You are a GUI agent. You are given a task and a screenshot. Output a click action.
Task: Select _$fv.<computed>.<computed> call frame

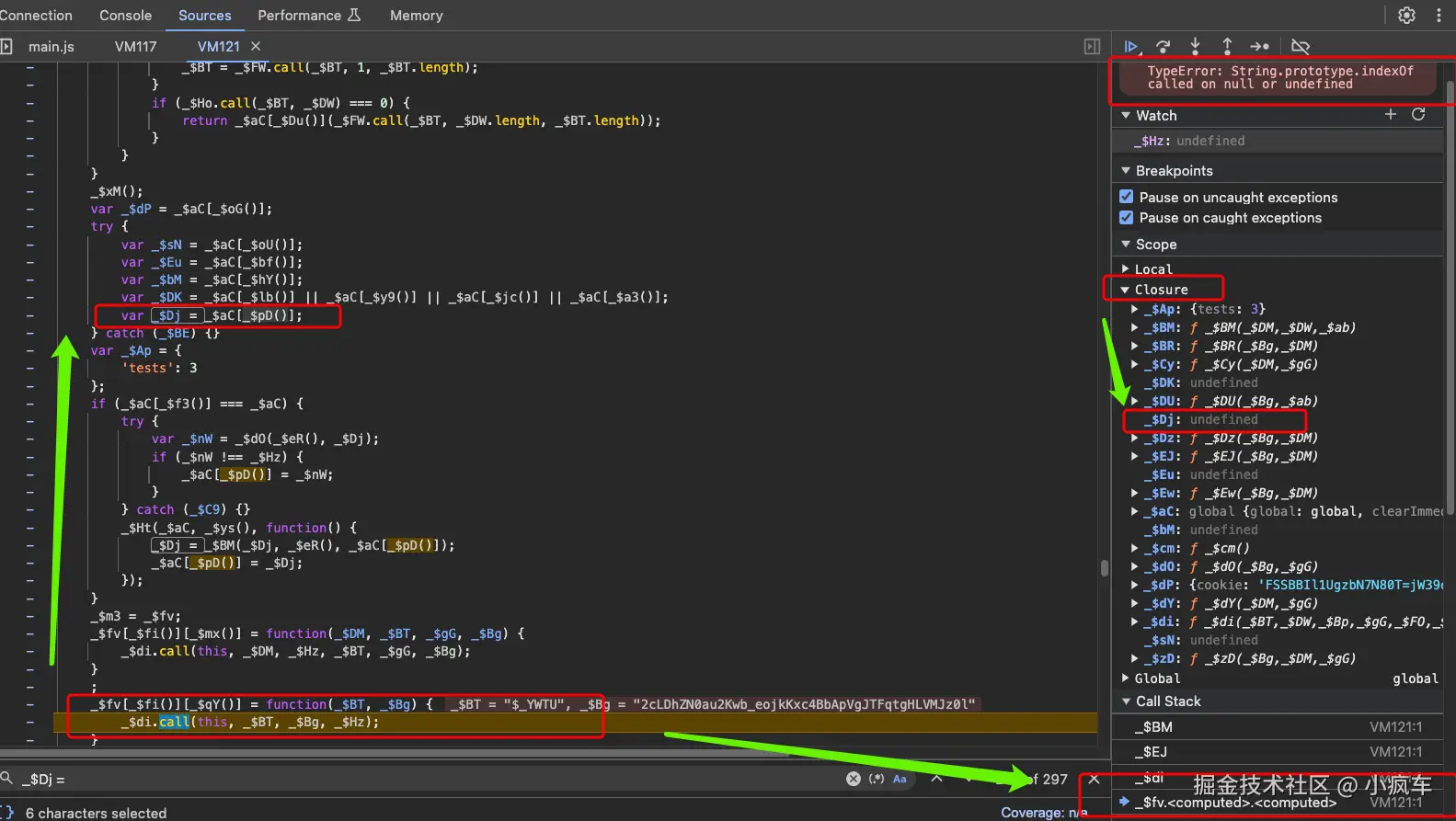click(1278, 803)
